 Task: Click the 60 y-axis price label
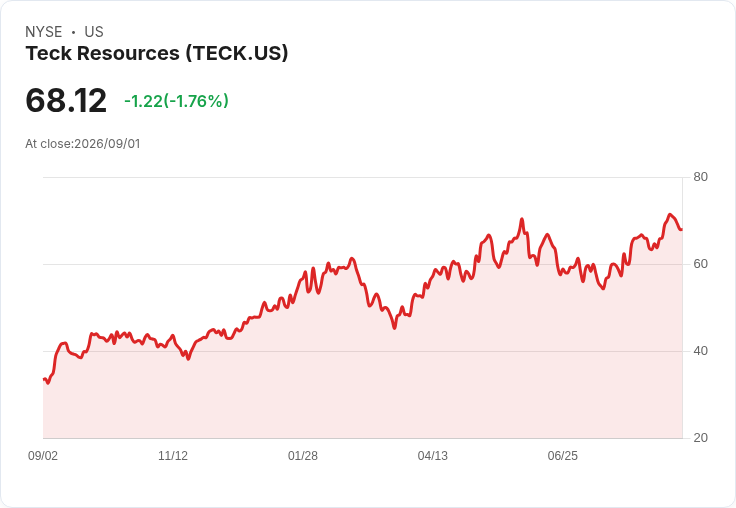[700, 264]
